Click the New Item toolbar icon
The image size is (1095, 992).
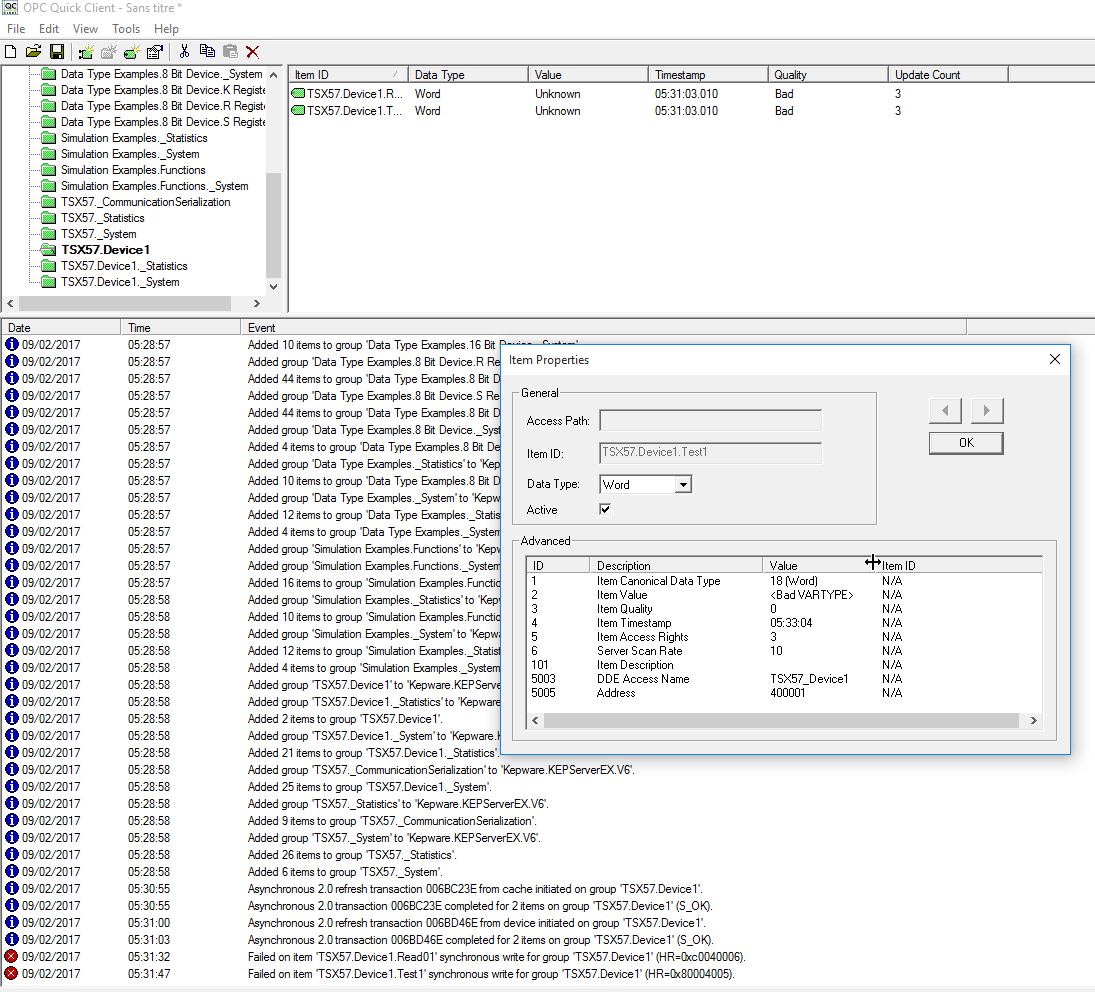[132, 51]
